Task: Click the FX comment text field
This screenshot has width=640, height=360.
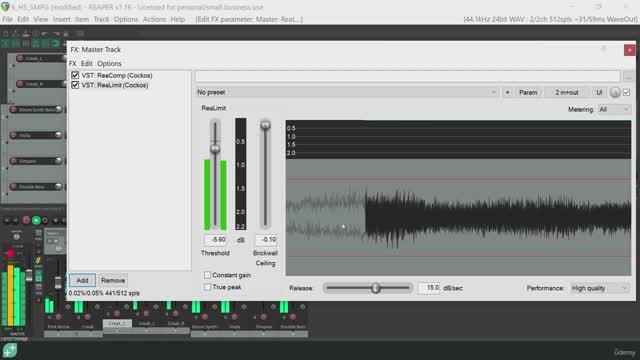Action: [408, 76]
